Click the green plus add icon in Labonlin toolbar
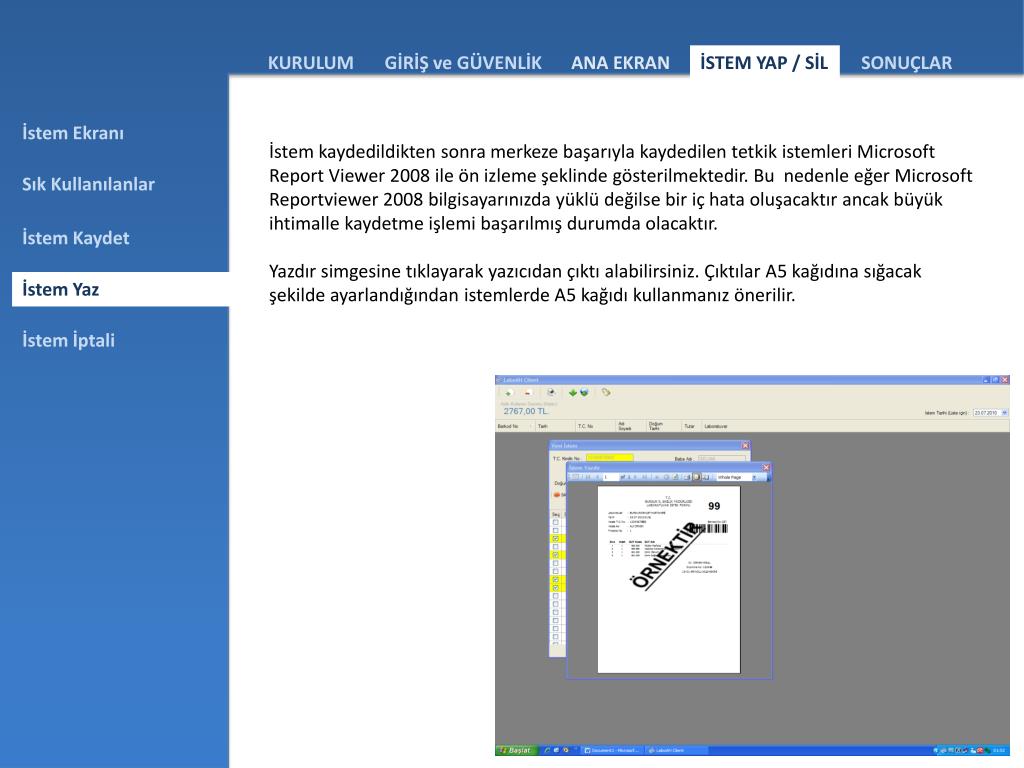Screen dimensions: 1024x768 tap(509, 392)
